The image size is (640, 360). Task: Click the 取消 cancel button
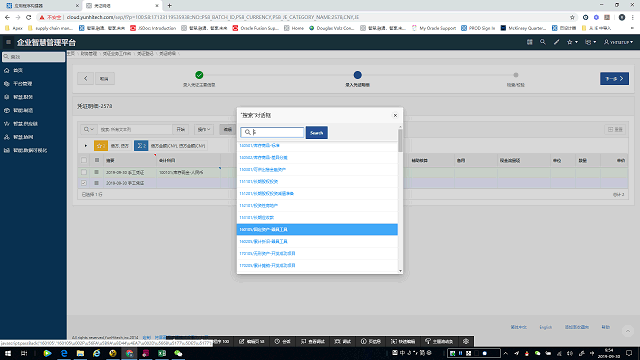tap(104, 78)
